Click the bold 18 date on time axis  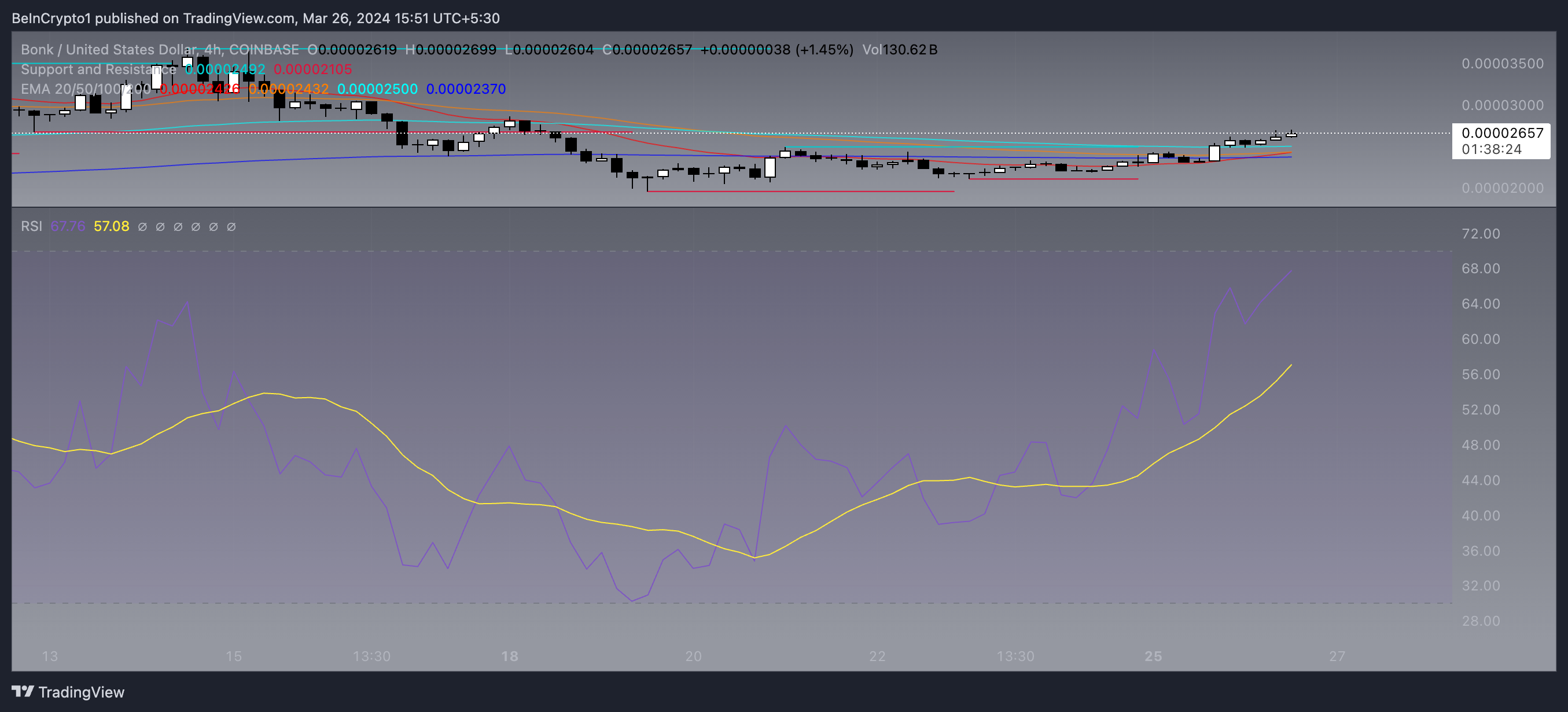point(510,656)
